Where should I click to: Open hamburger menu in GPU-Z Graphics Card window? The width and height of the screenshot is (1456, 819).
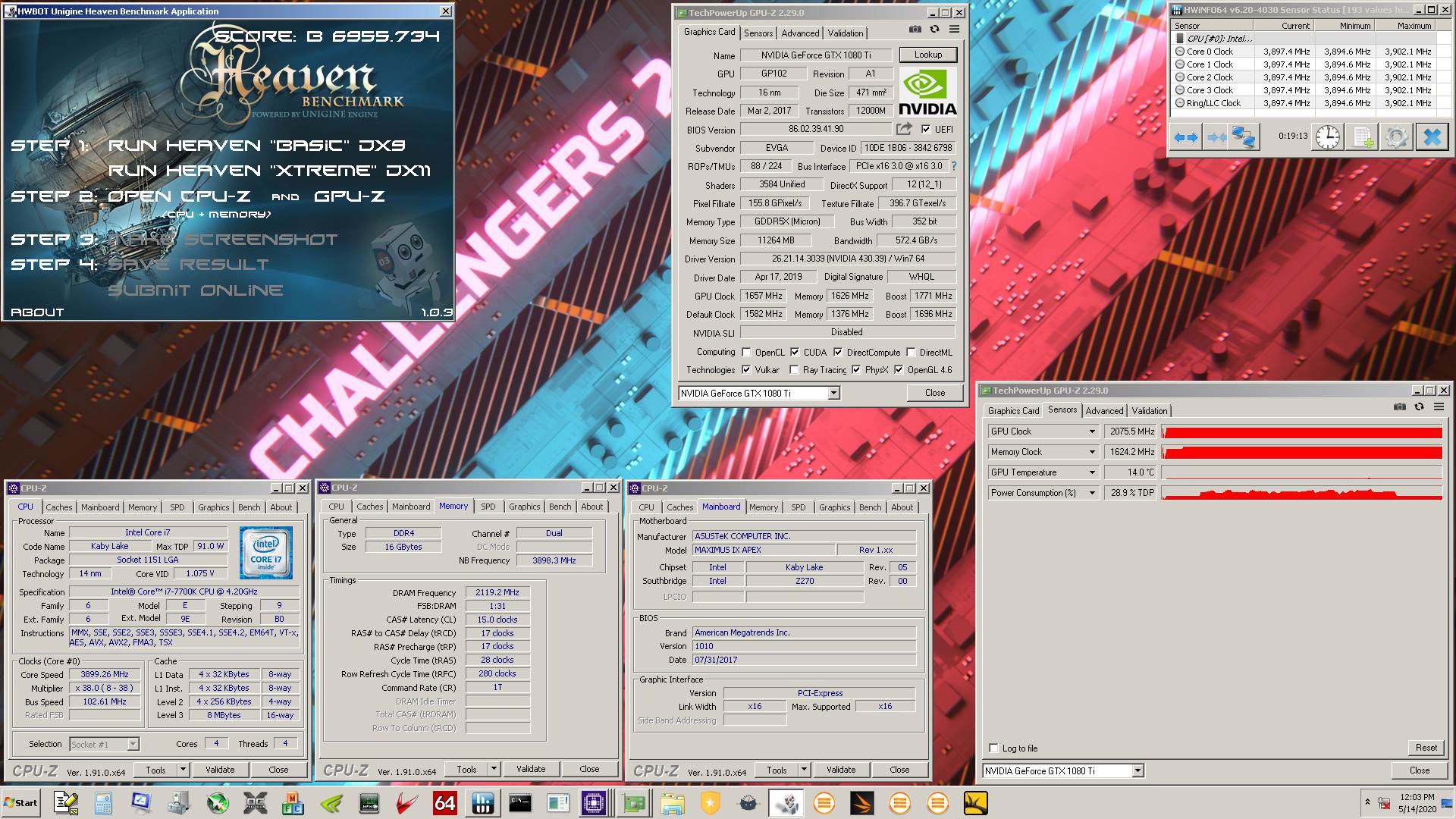coord(954,29)
